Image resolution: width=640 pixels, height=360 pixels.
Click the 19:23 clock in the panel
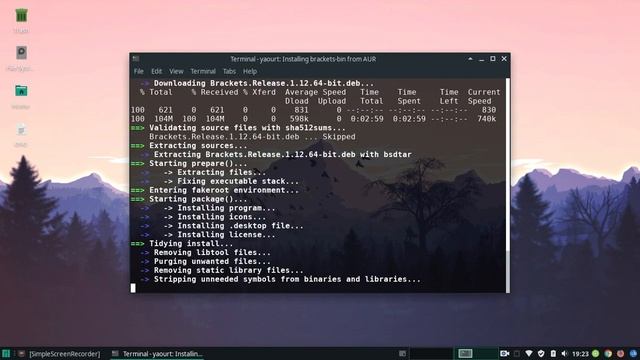580,354
